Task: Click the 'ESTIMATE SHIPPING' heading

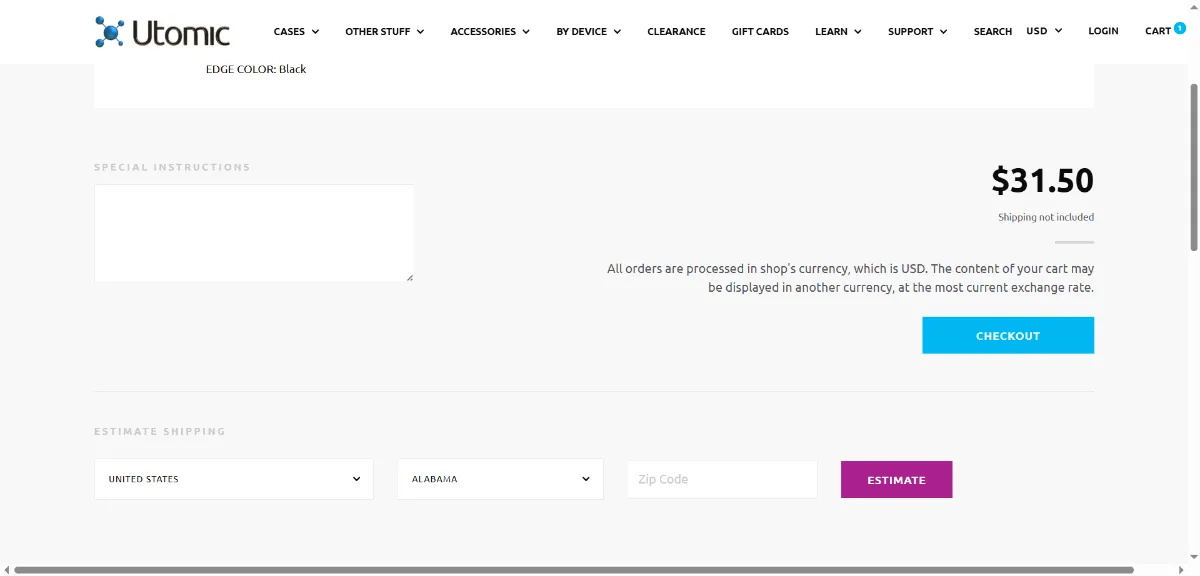Action: (160, 432)
